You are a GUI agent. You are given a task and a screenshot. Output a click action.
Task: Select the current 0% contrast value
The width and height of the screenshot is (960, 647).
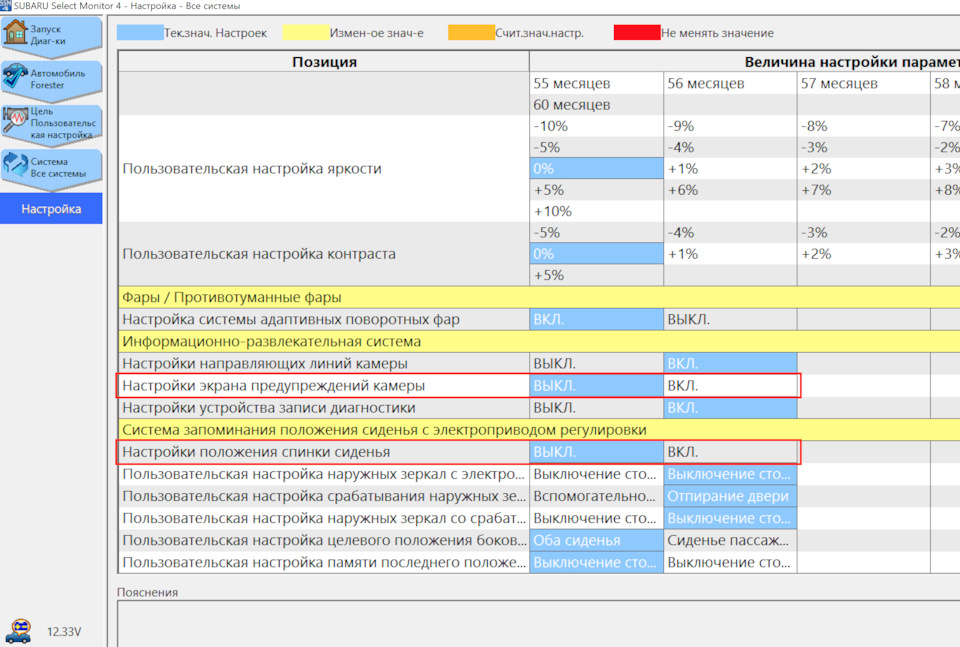(596, 253)
